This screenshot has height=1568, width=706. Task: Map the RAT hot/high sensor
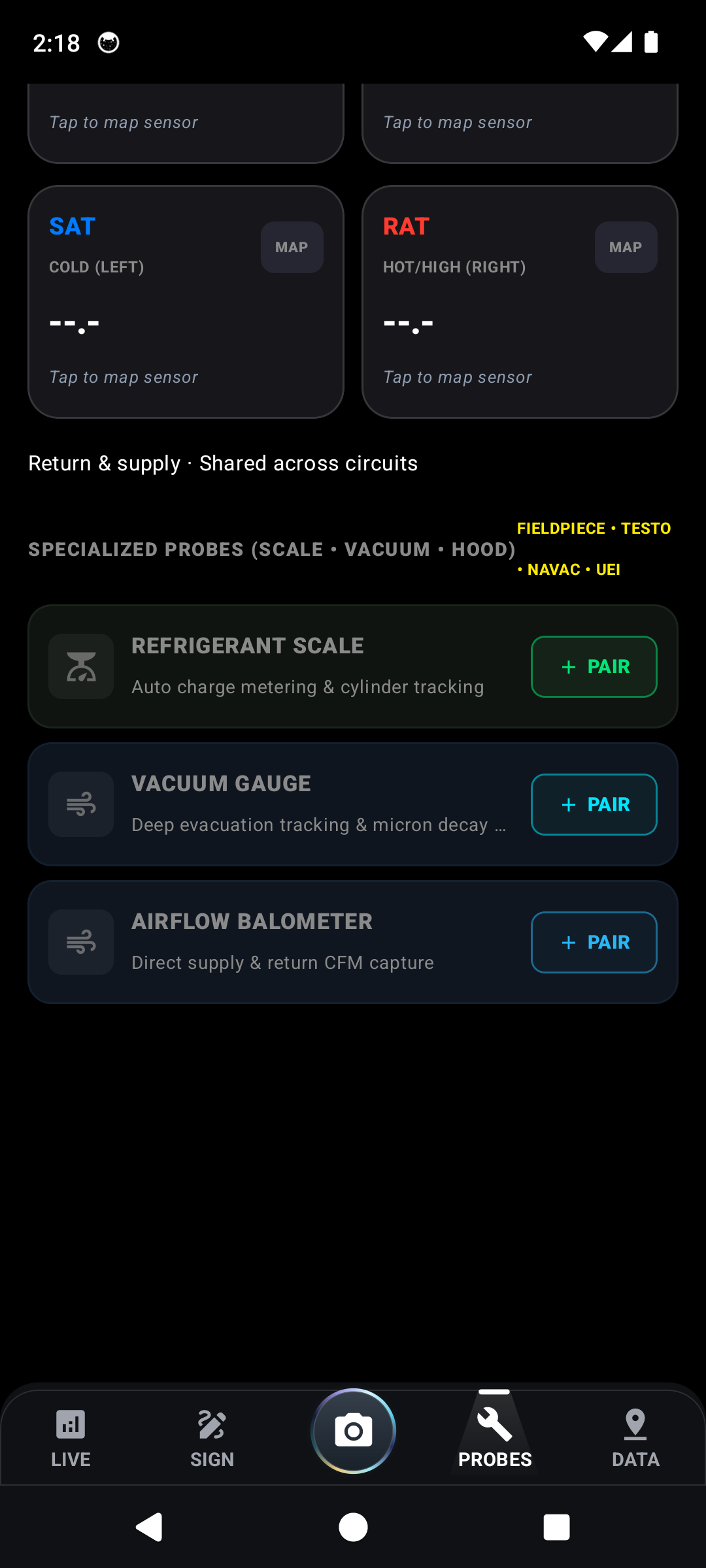point(626,247)
